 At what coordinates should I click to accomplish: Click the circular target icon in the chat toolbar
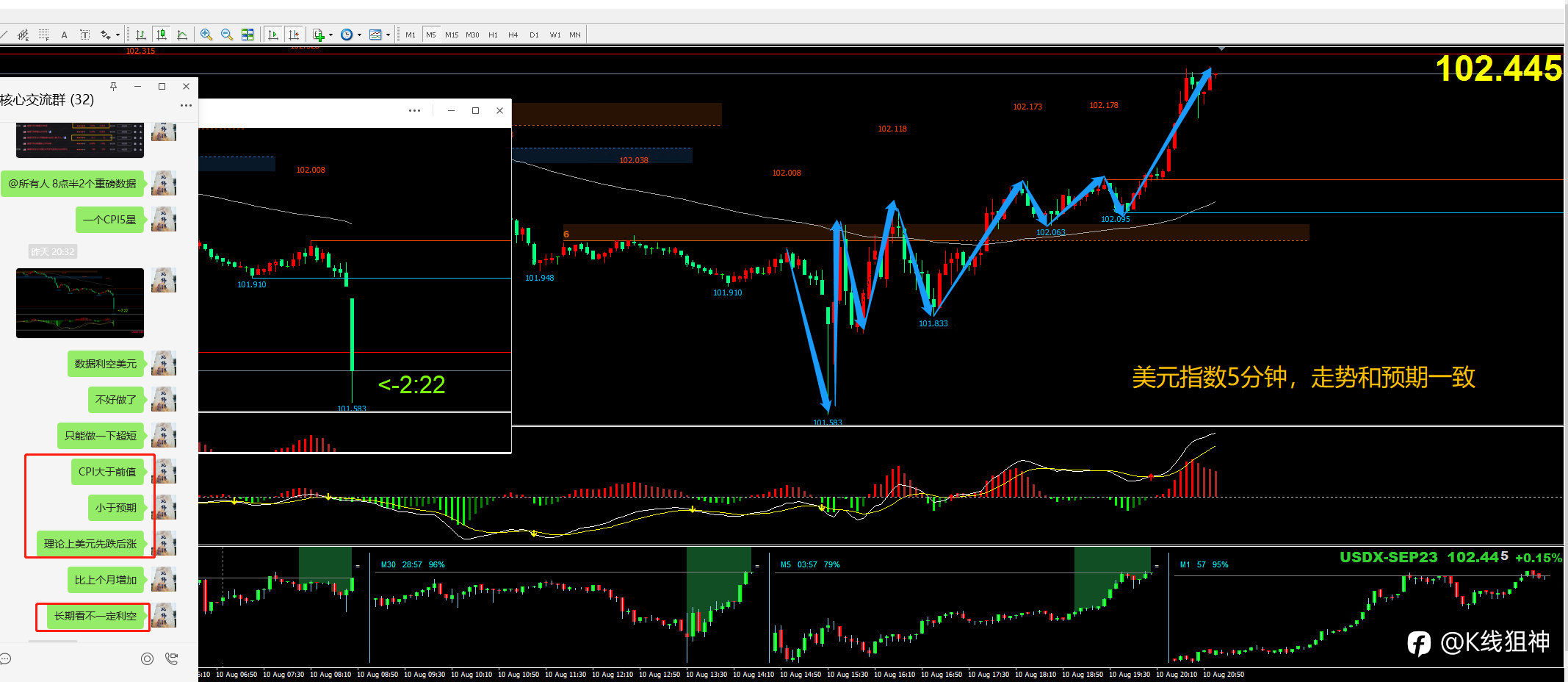(147, 658)
